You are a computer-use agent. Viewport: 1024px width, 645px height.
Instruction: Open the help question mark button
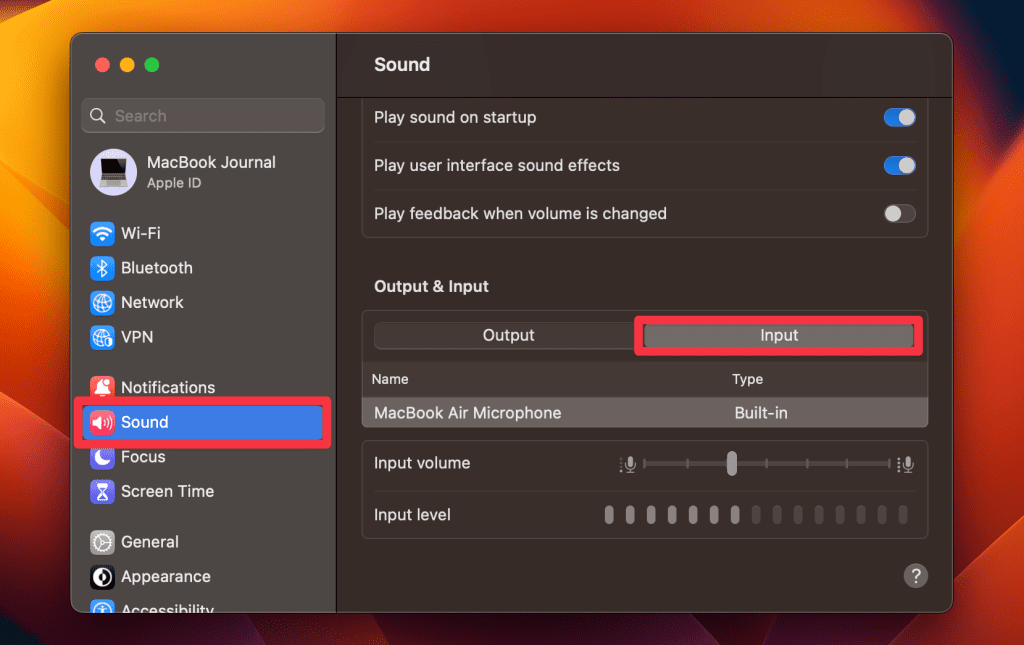pos(915,575)
